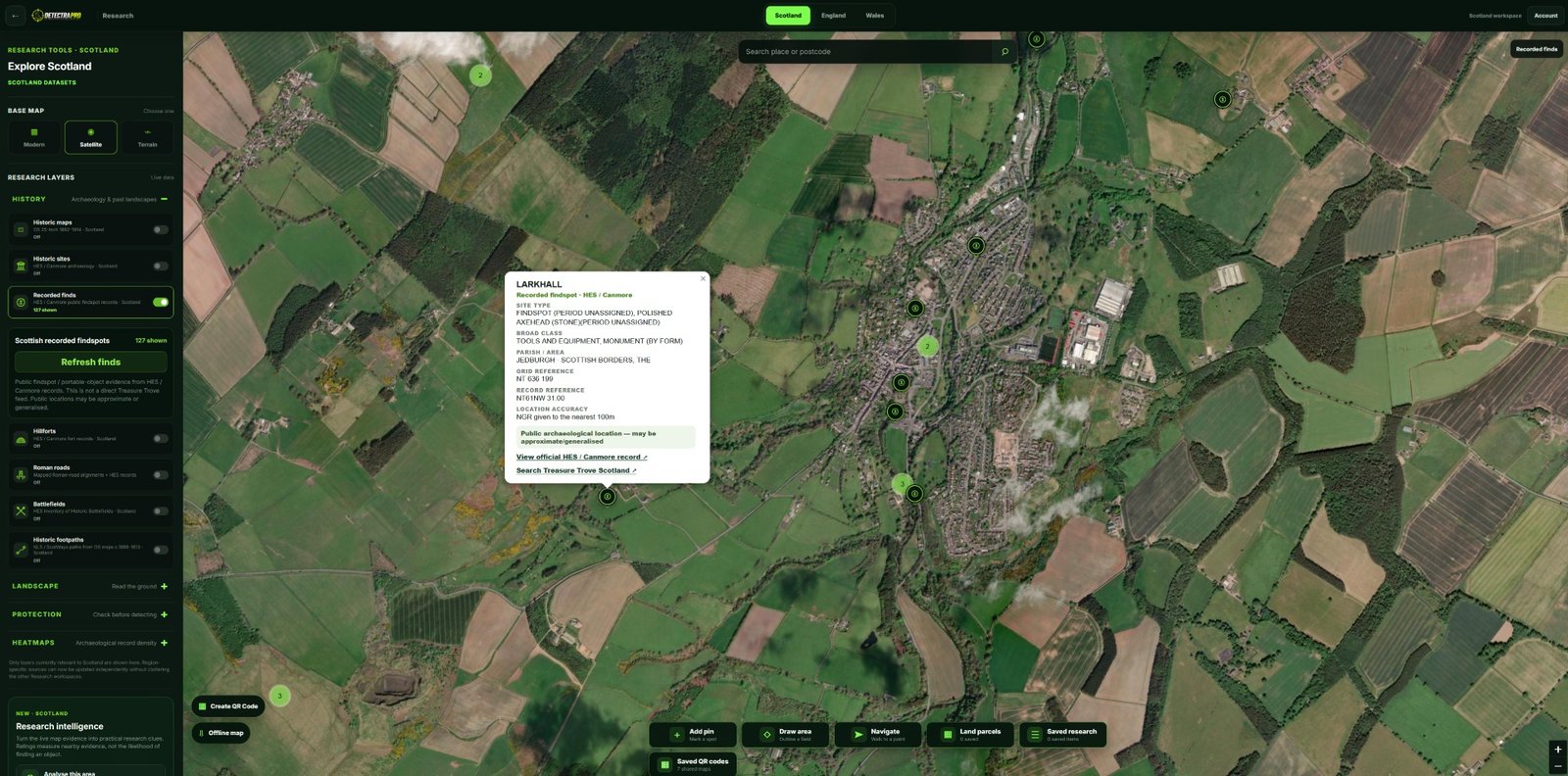Click the Hillforts layer icon
The width and height of the screenshot is (1568, 776).
click(21, 438)
